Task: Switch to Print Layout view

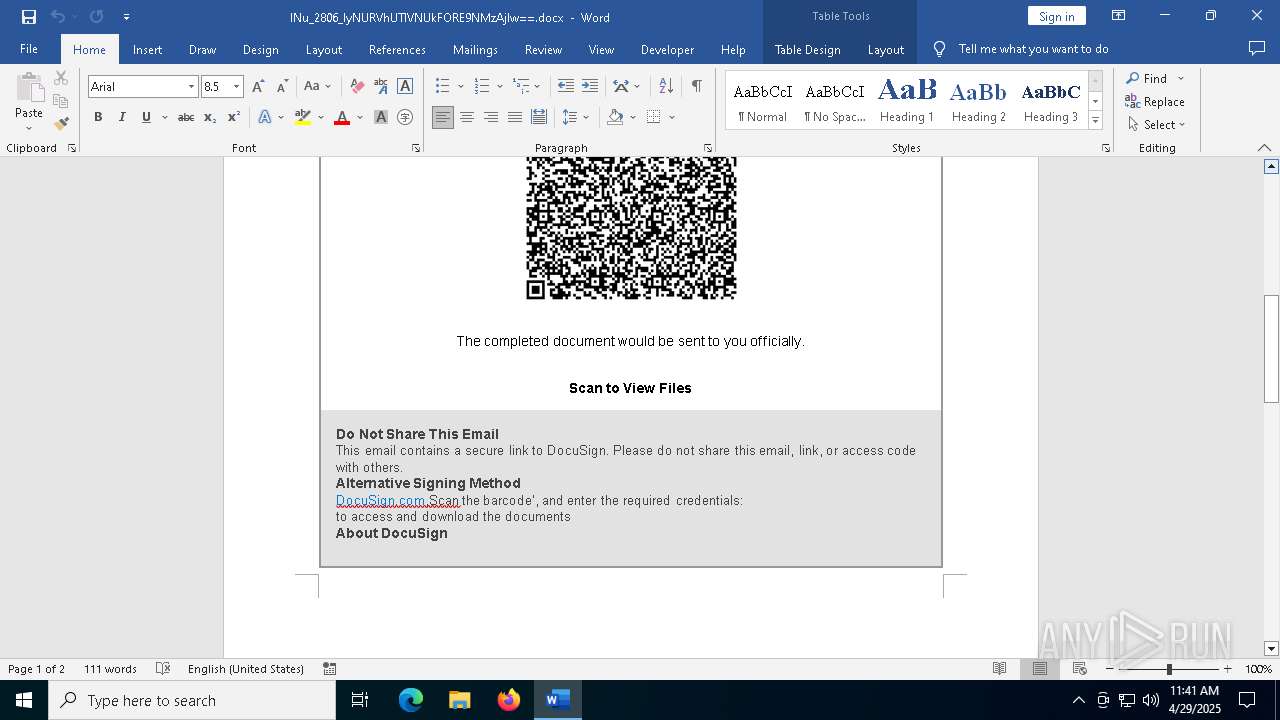Action: tap(1040, 669)
